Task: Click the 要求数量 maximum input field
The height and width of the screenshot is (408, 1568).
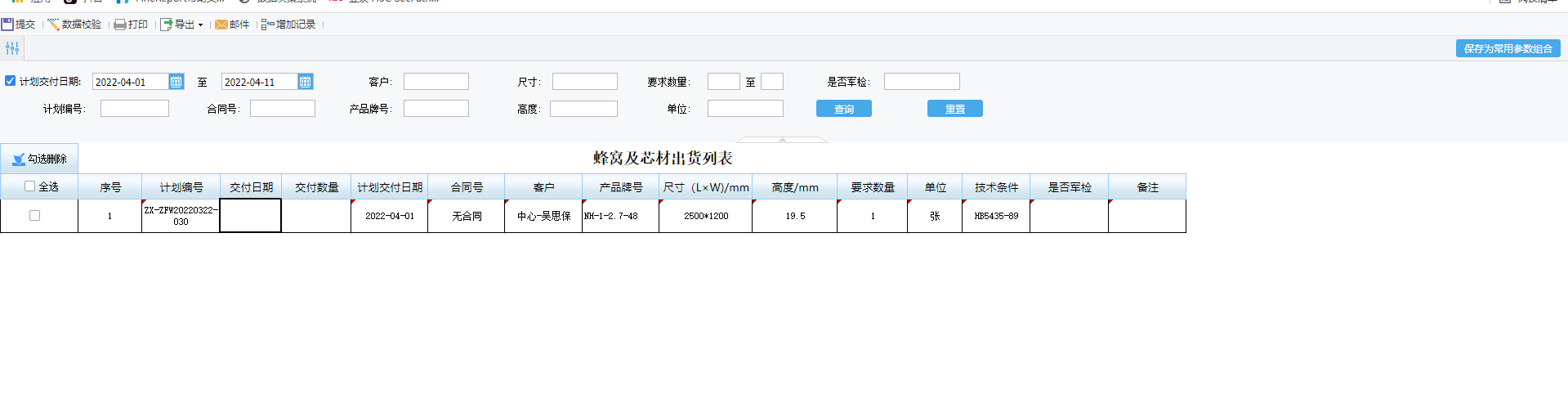Action: (772, 82)
